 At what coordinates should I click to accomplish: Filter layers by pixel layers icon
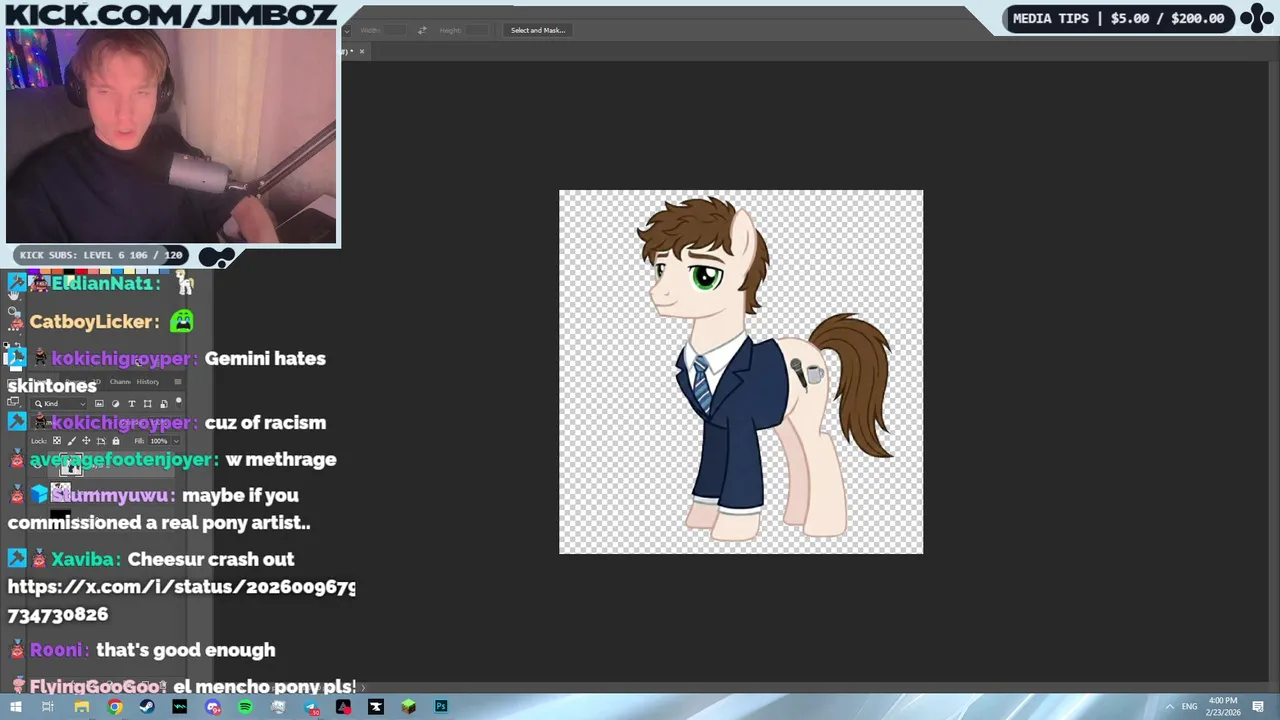(x=99, y=404)
